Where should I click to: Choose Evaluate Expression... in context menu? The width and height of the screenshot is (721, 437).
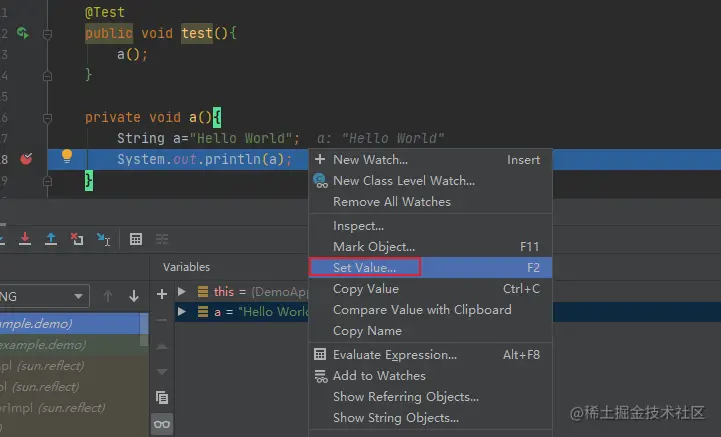pos(430,355)
